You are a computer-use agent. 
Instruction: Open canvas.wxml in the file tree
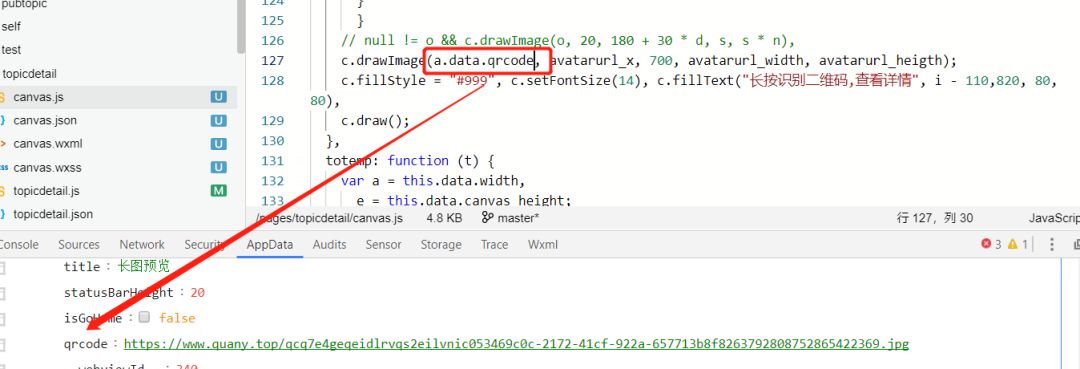point(48,144)
